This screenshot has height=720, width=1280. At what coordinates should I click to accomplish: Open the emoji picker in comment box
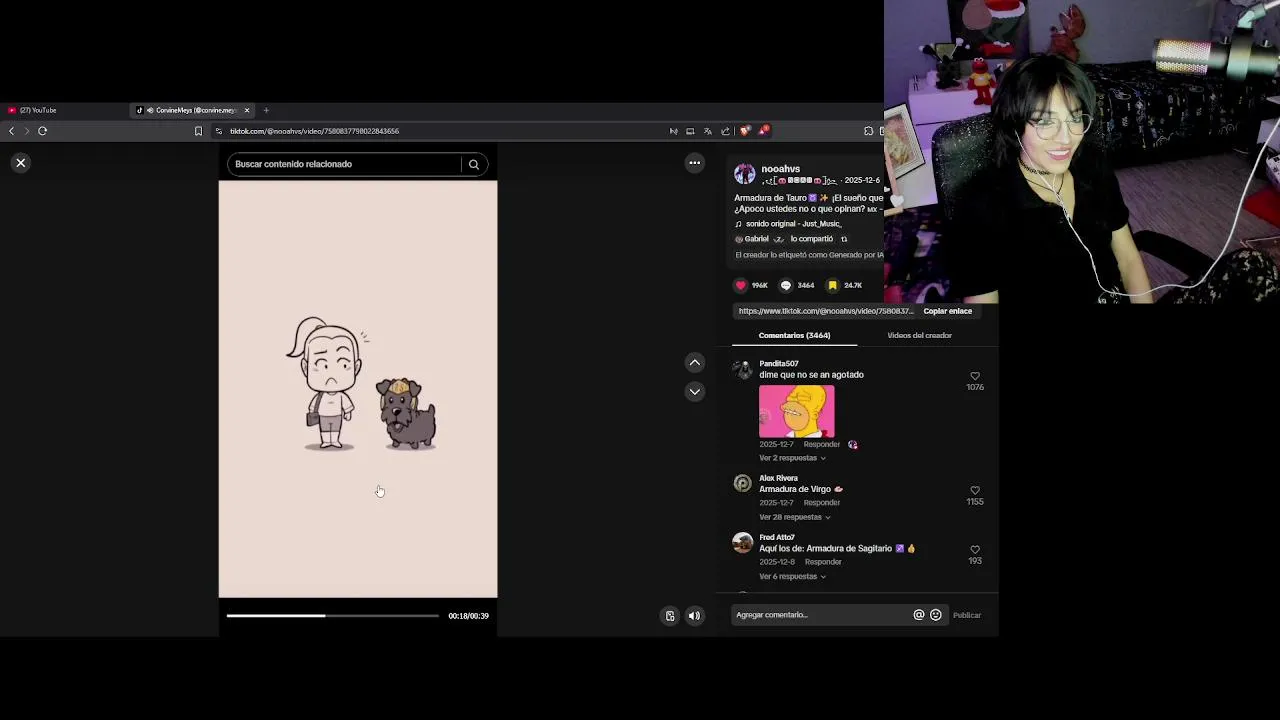click(936, 615)
